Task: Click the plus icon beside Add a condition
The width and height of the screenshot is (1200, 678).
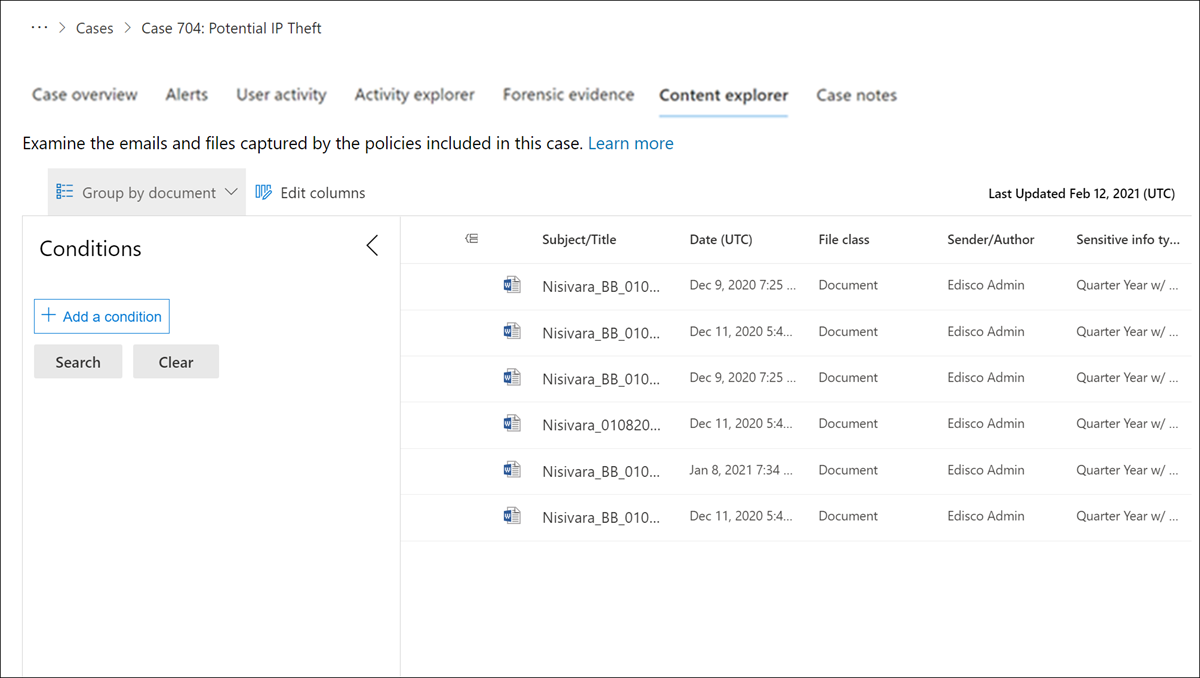Action: pyautogui.click(x=47, y=316)
